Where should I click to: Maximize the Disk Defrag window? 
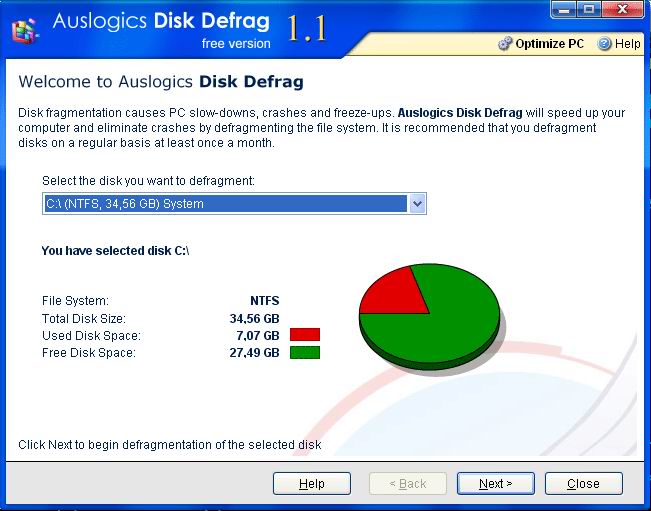(x=589, y=9)
